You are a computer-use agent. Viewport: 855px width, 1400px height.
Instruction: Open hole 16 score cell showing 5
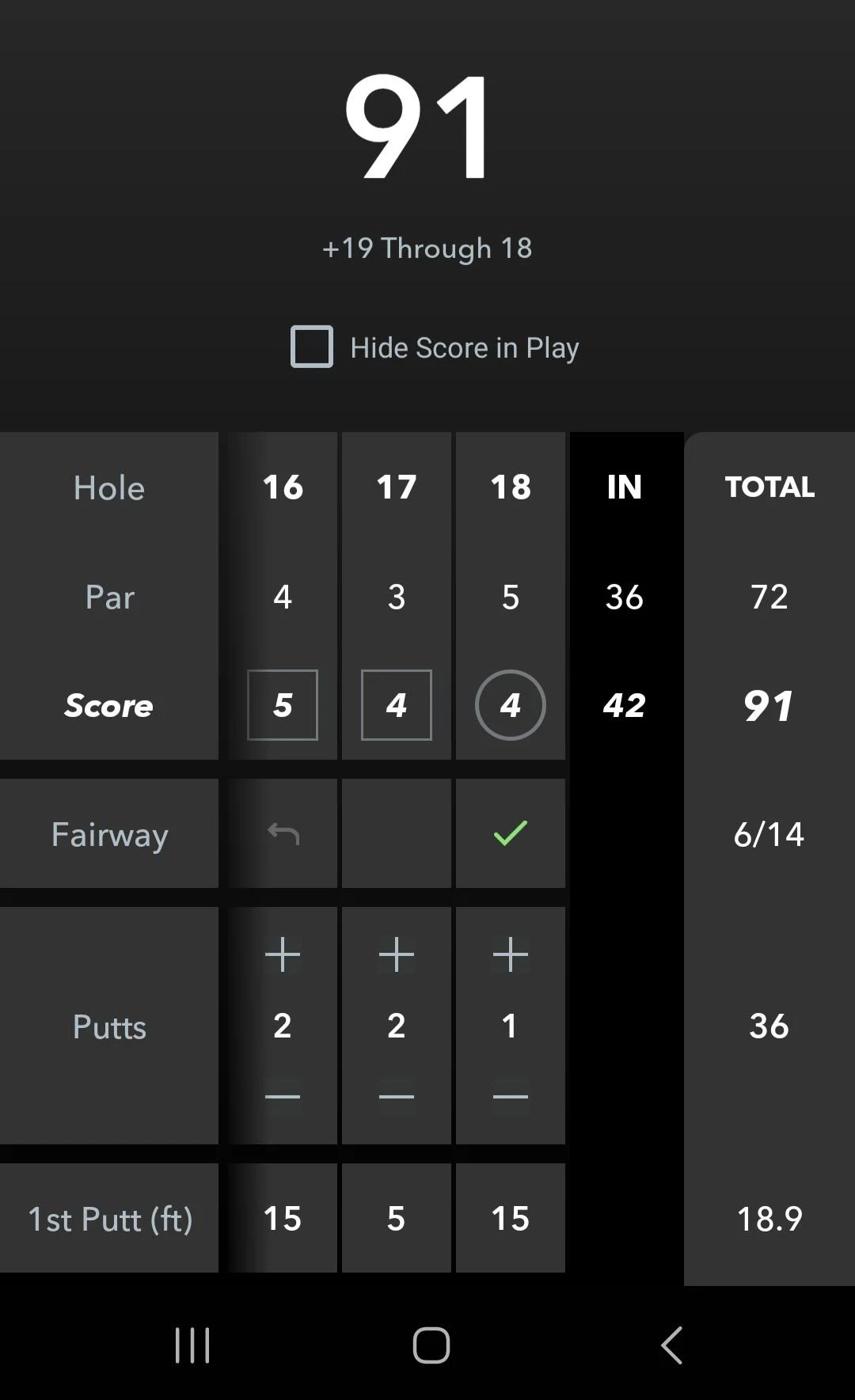point(282,705)
